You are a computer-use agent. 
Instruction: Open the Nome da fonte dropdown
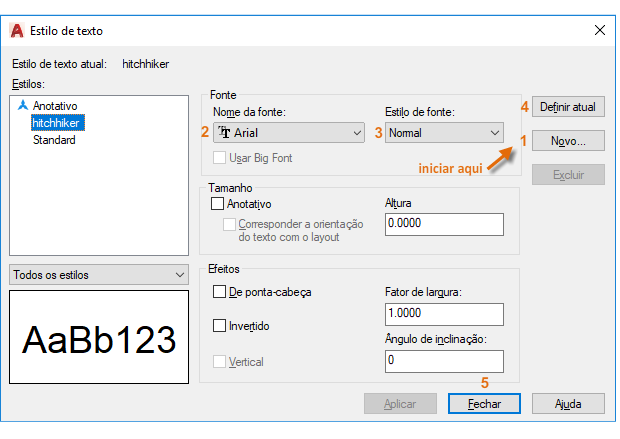coord(289,132)
